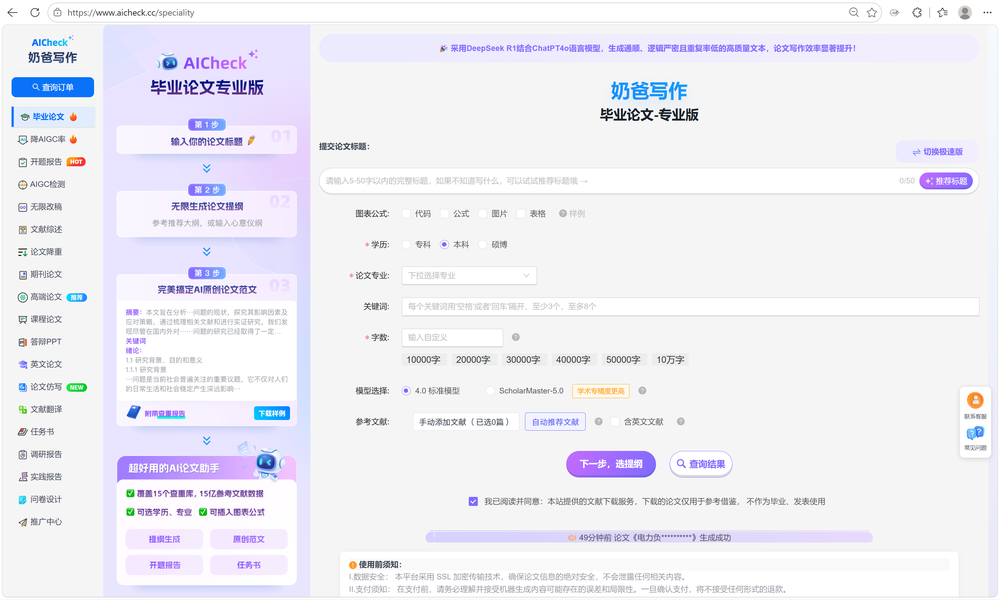Screen dimensions: 1000x600
Task: Click the 实践报告 sidebar icon
Action: (22, 477)
